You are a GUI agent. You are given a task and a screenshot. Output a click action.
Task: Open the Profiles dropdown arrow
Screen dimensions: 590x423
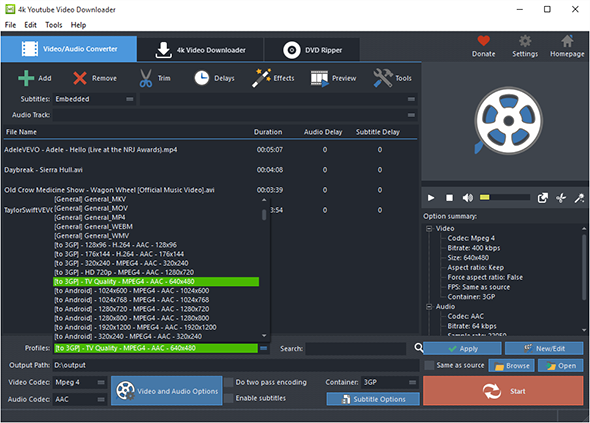tap(263, 348)
